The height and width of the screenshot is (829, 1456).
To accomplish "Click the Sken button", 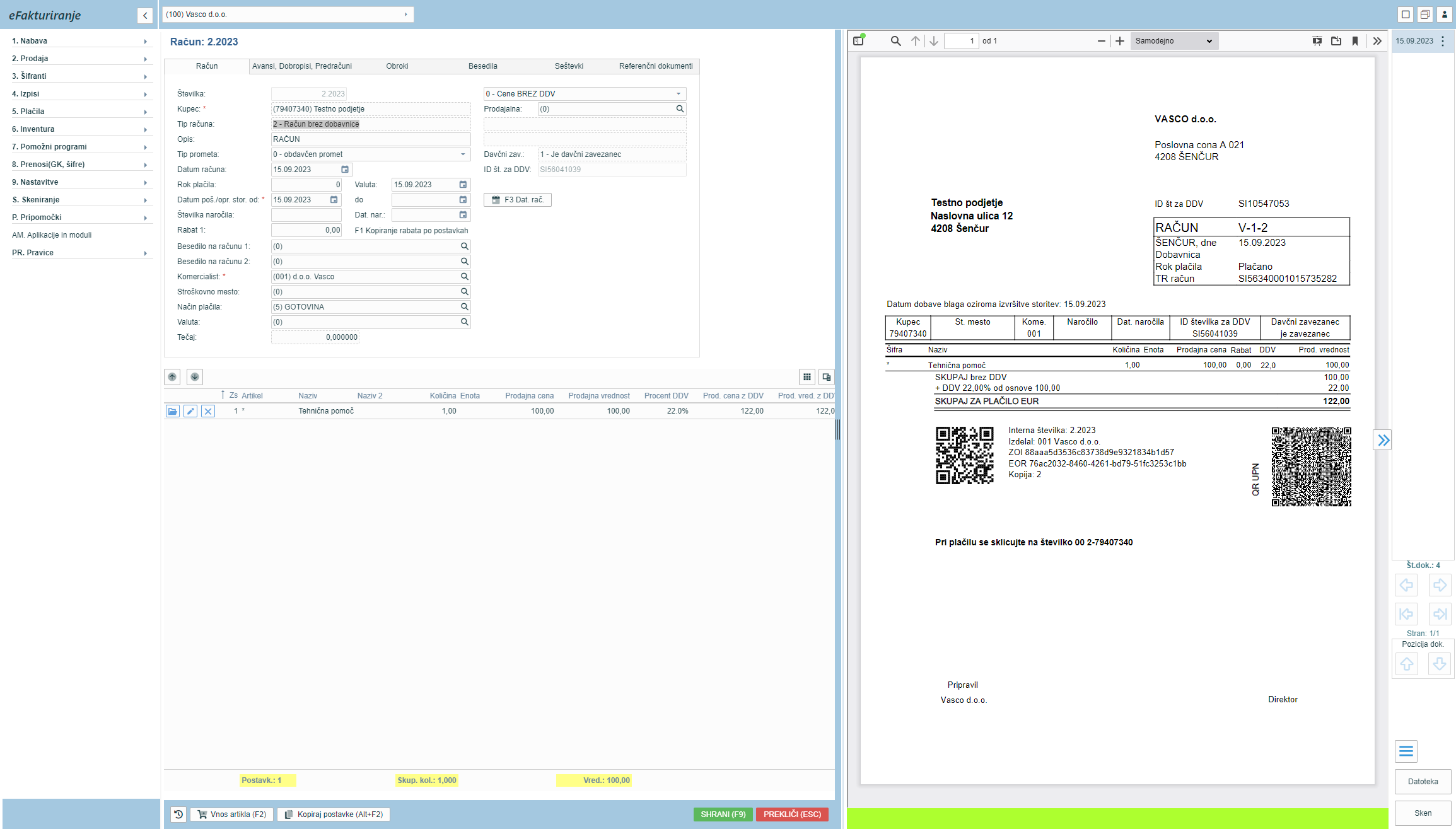I will click(x=1423, y=813).
